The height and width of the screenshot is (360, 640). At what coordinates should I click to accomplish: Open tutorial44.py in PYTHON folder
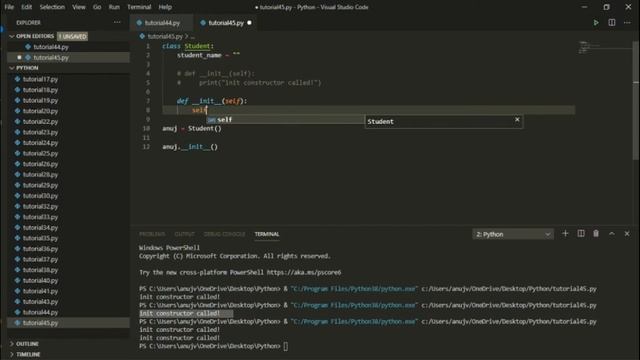click(x=40, y=312)
